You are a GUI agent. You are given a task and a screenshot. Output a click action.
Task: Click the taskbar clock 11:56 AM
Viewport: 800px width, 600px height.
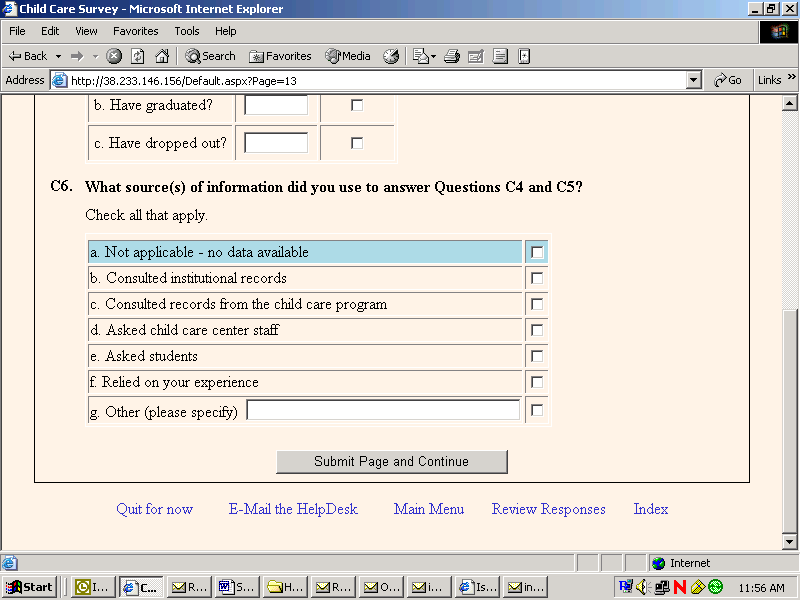click(x=761, y=588)
